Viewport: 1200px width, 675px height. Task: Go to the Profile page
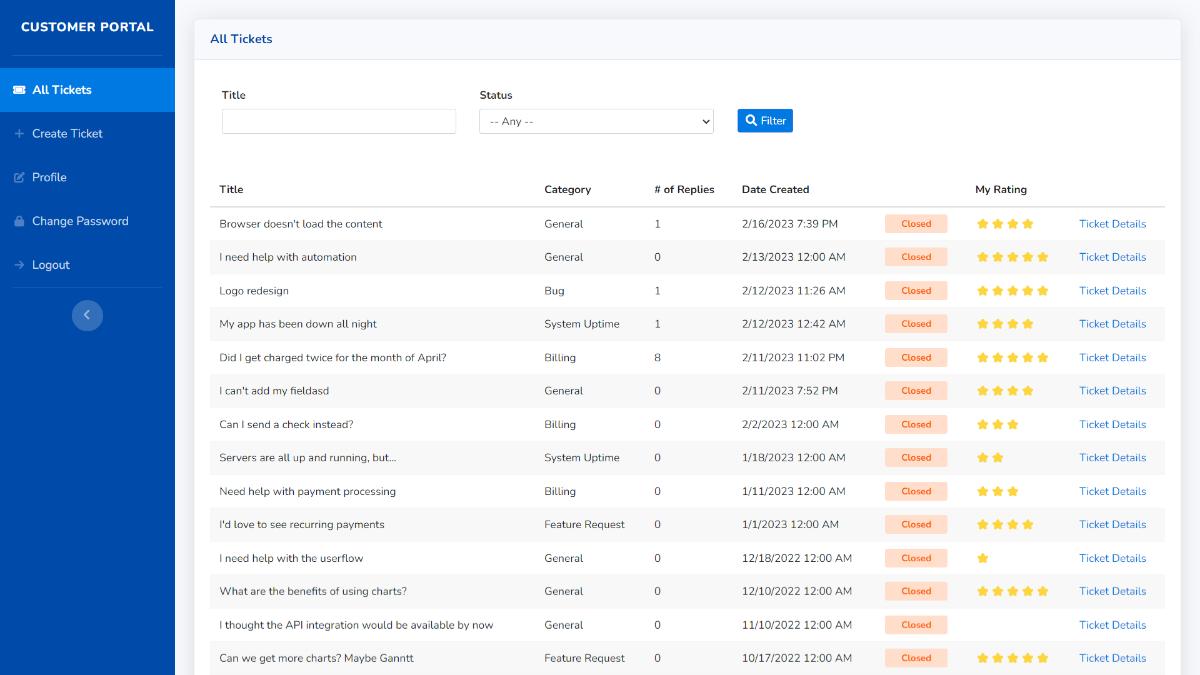click(x=49, y=177)
